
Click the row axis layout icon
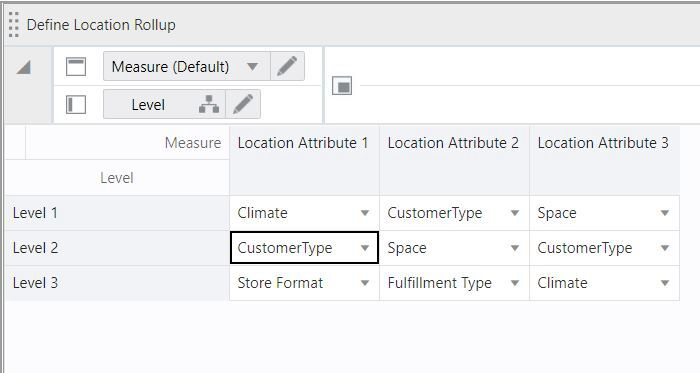[76, 105]
